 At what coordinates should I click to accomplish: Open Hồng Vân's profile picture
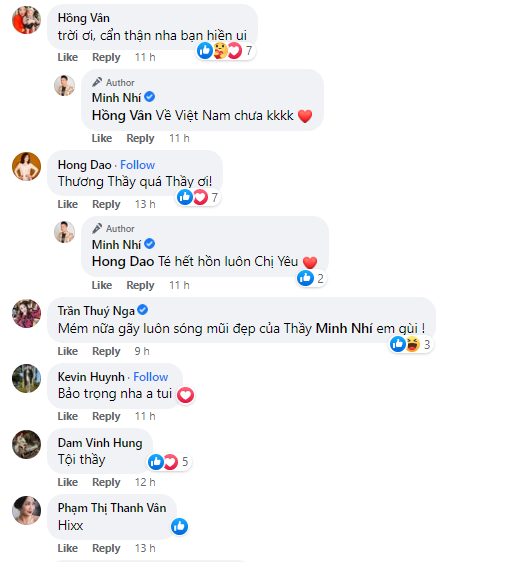click(27, 20)
